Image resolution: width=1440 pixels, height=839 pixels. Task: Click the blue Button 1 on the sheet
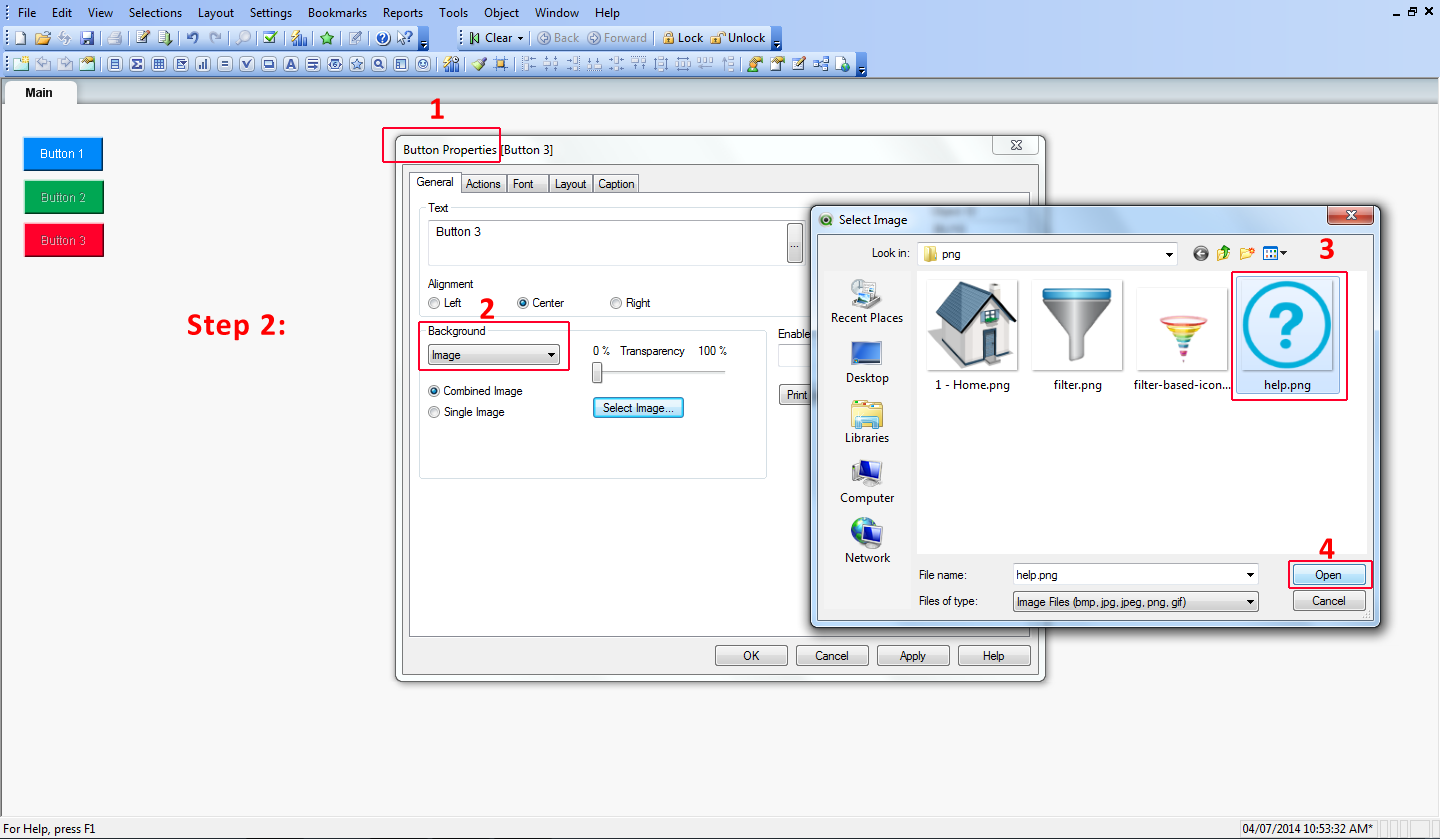[63, 154]
